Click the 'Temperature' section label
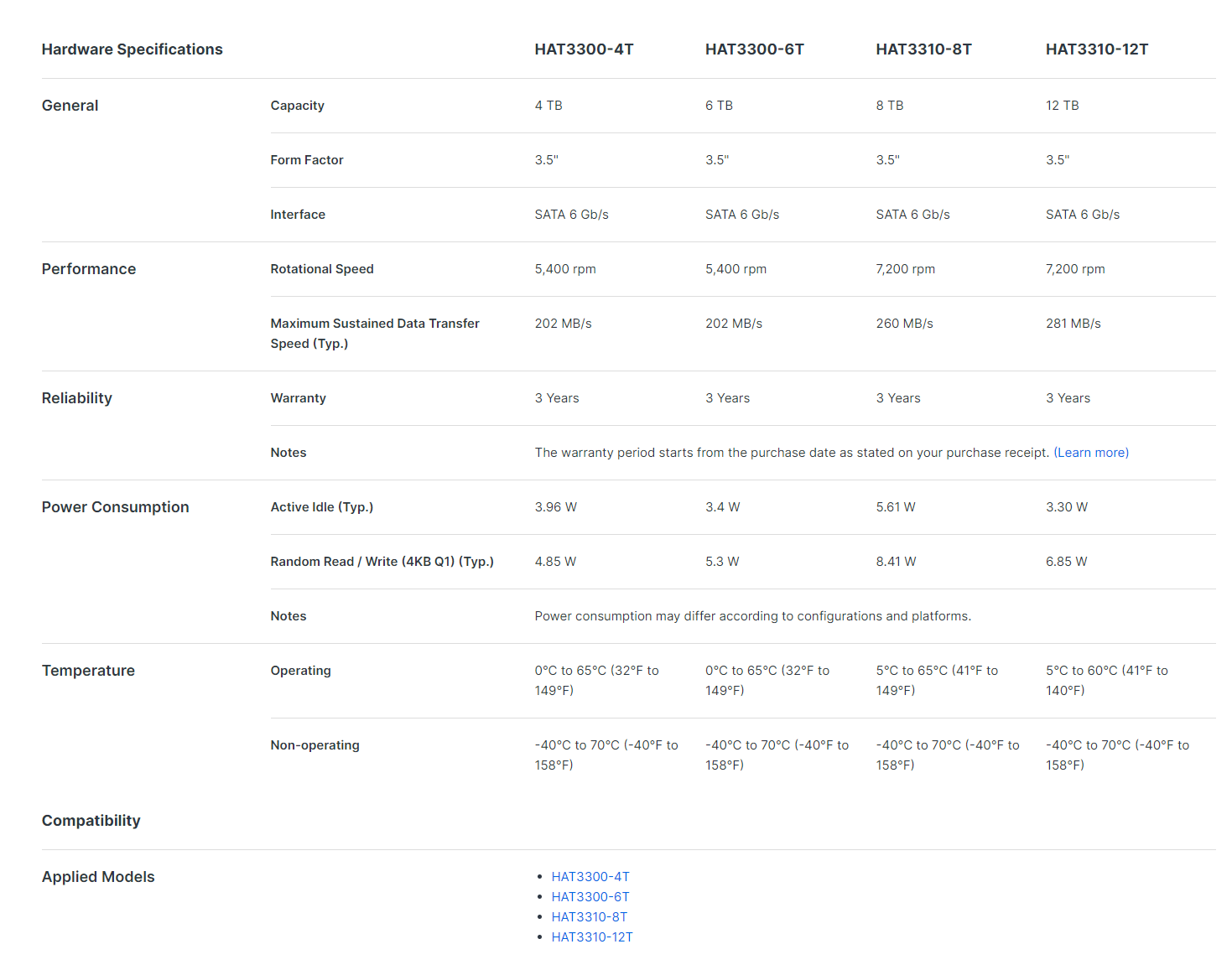Image resolution: width=1232 pixels, height=970 pixels. [x=88, y=671]
